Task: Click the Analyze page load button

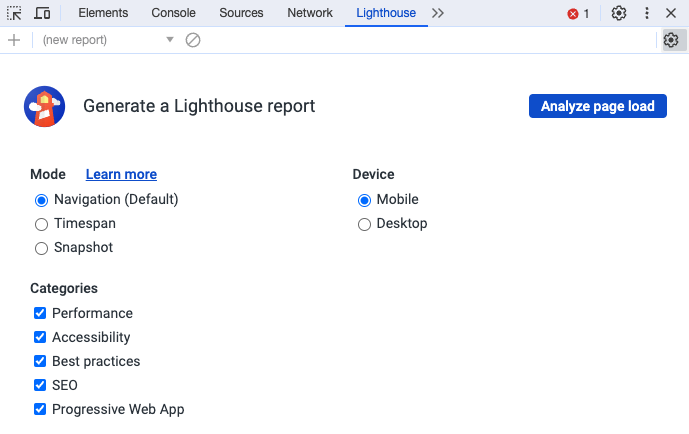Action: tap(597, 106)
